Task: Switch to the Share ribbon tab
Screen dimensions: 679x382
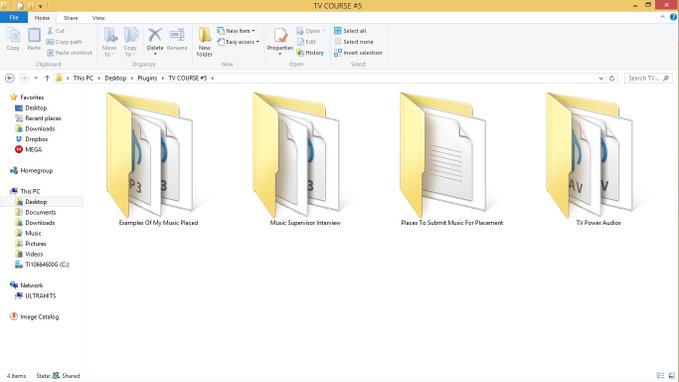Action: coord(71,18)
